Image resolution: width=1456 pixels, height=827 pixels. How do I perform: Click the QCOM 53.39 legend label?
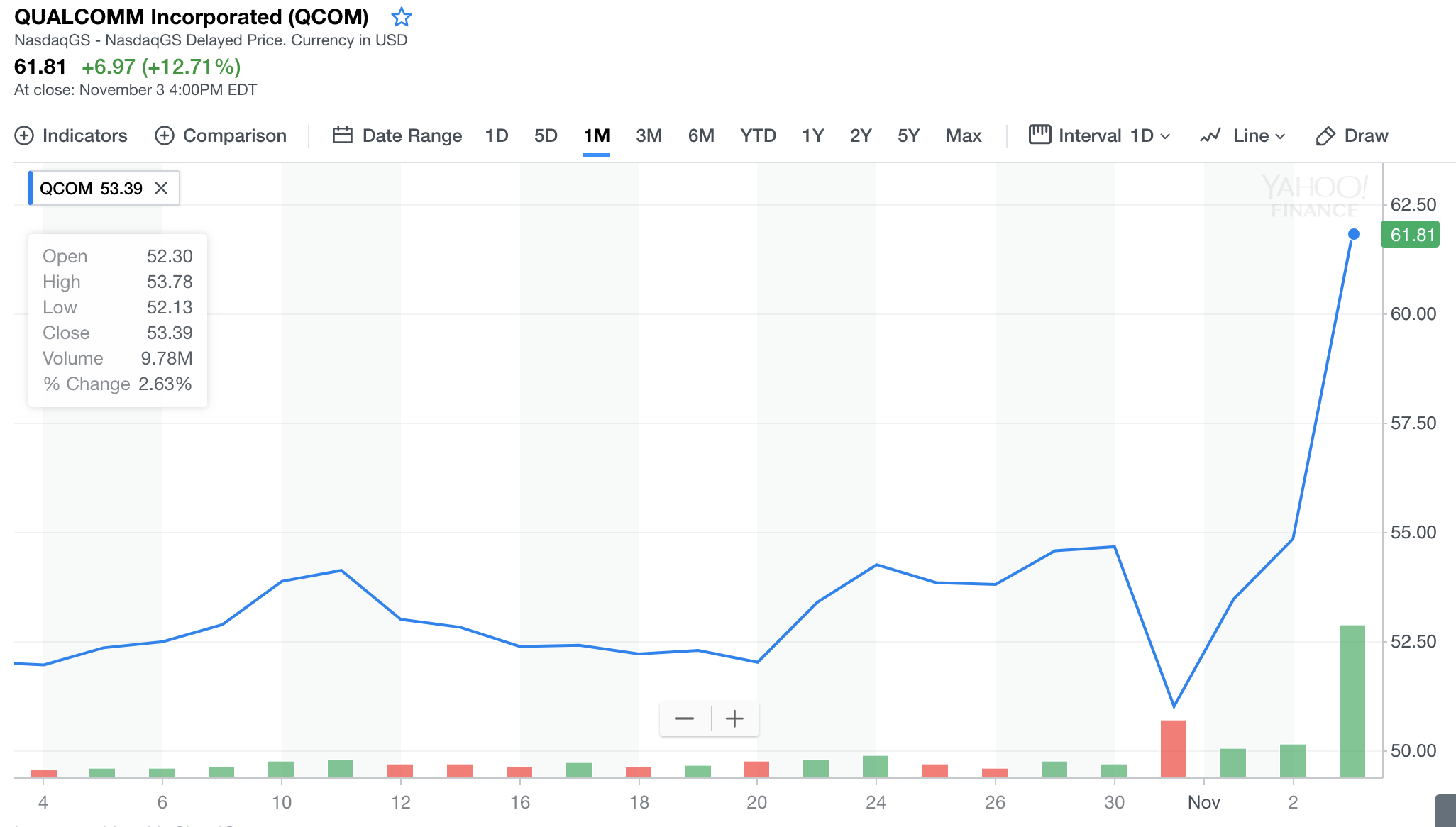click(x=91, y=188)
